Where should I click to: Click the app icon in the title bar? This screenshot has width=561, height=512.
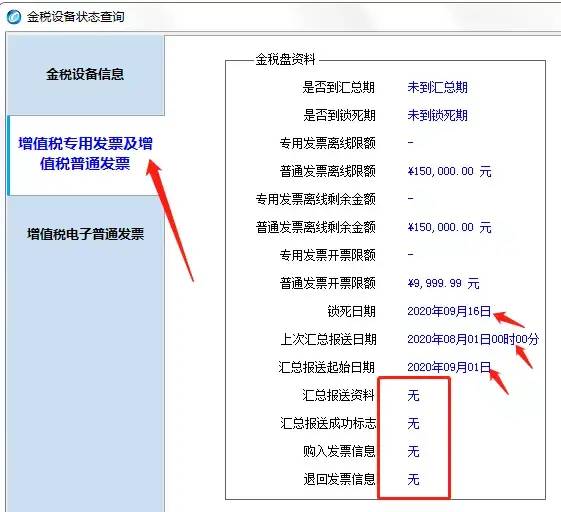14,17
